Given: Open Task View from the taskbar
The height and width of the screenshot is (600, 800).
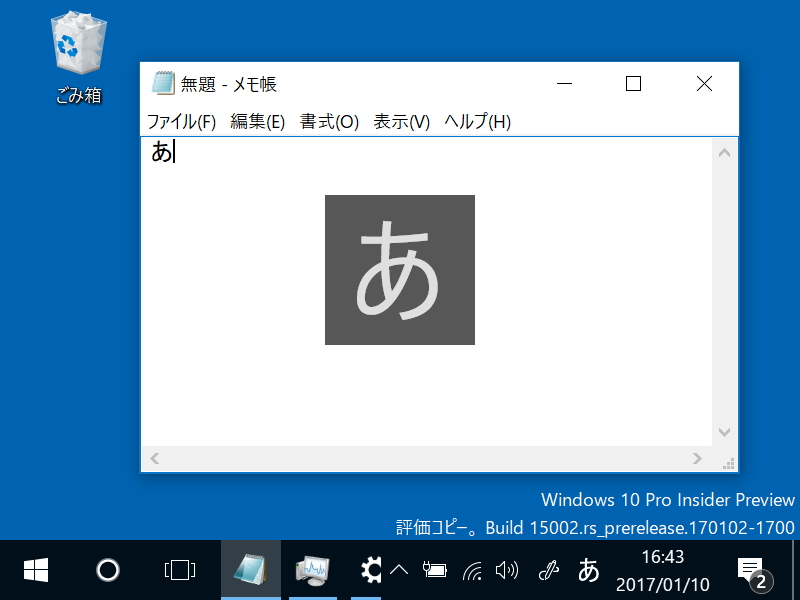Looking at the screenshot, I should pyautogui.click(x=178, y=570).
